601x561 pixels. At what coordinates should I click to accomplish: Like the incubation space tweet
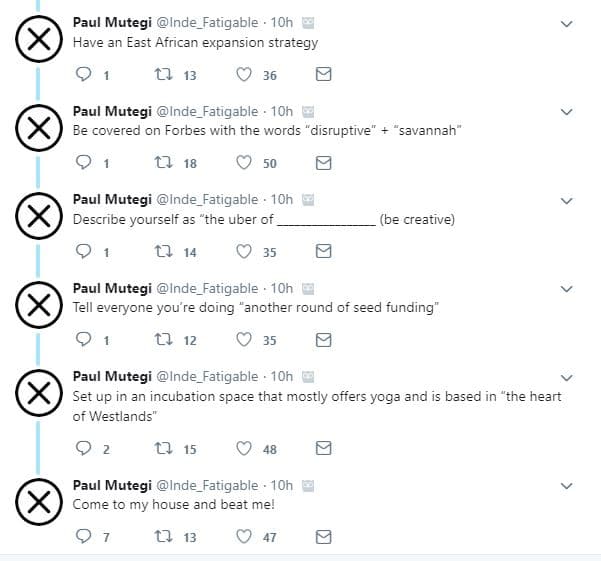click(x=244, y=449)
